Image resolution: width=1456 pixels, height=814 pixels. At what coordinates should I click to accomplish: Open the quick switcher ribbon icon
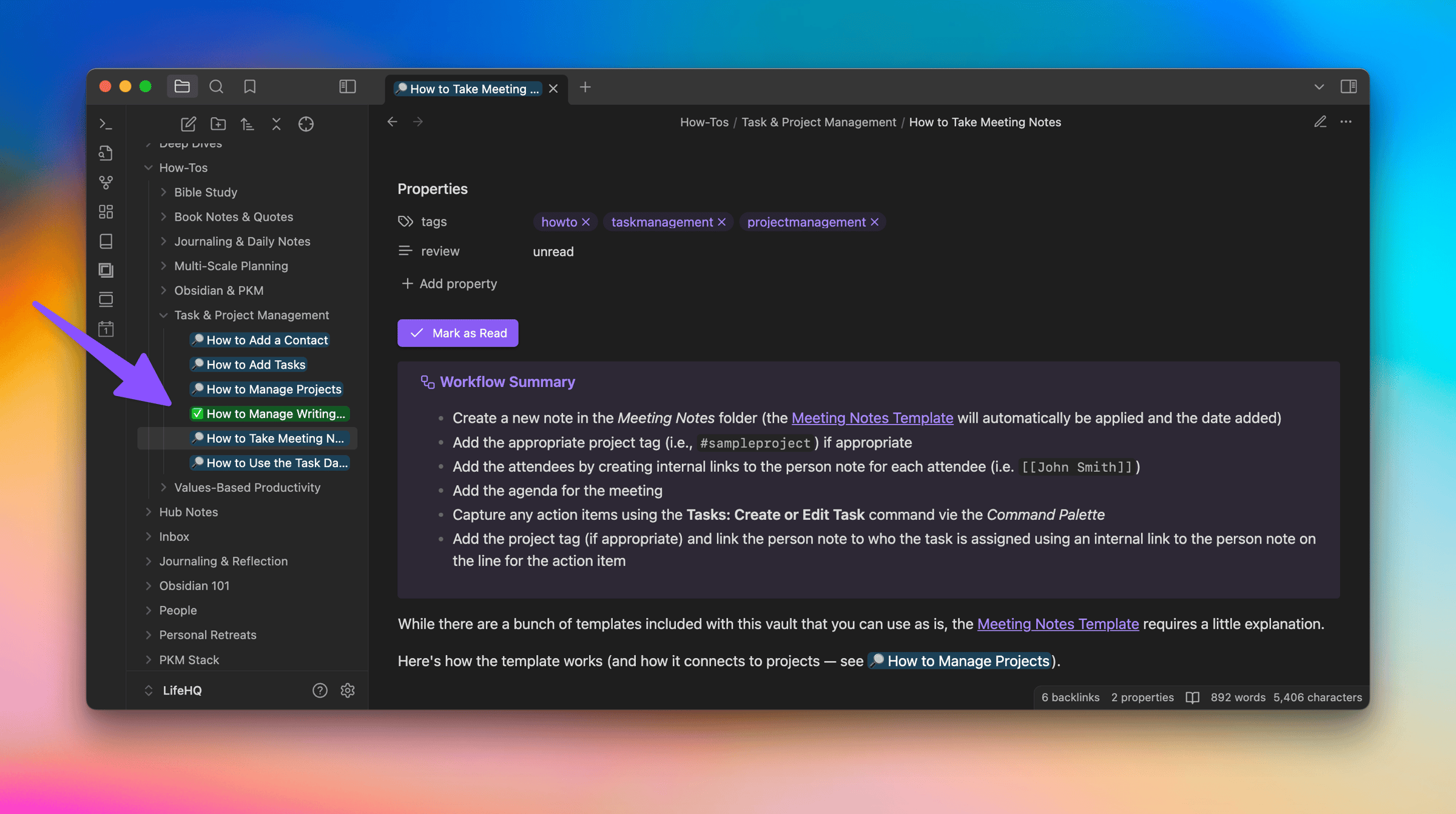click(106, 153)
